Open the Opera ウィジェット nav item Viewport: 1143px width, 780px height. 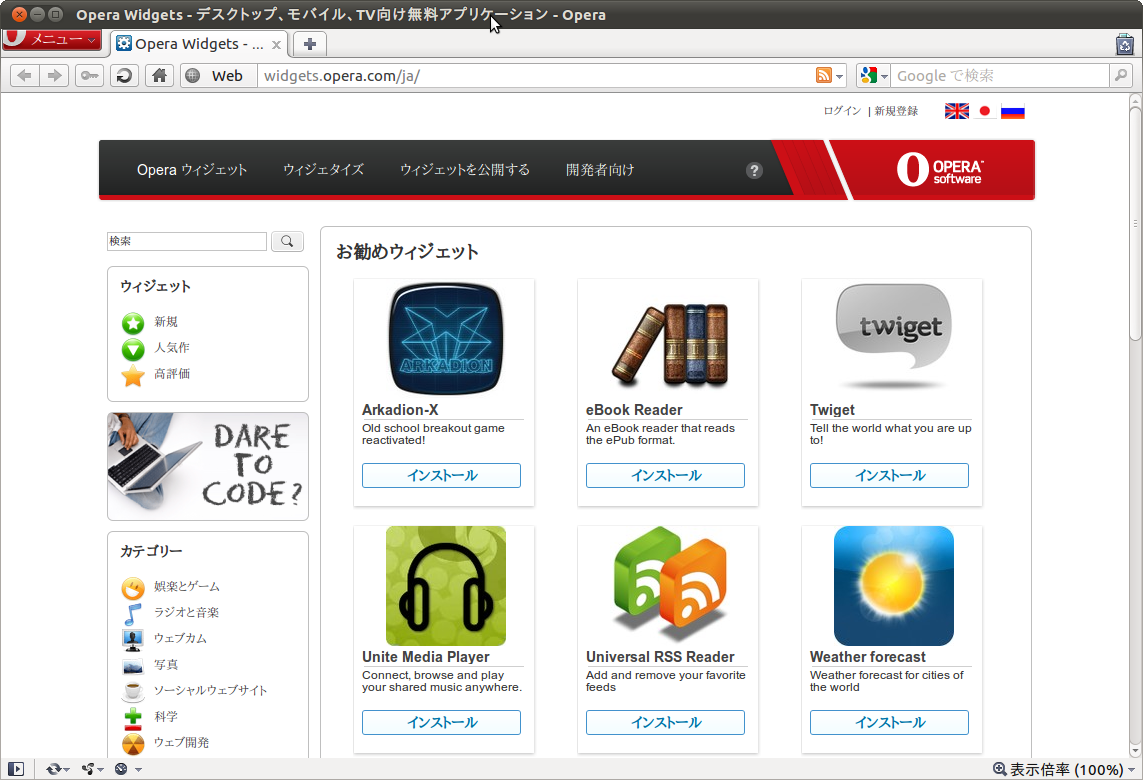(192, 170)
